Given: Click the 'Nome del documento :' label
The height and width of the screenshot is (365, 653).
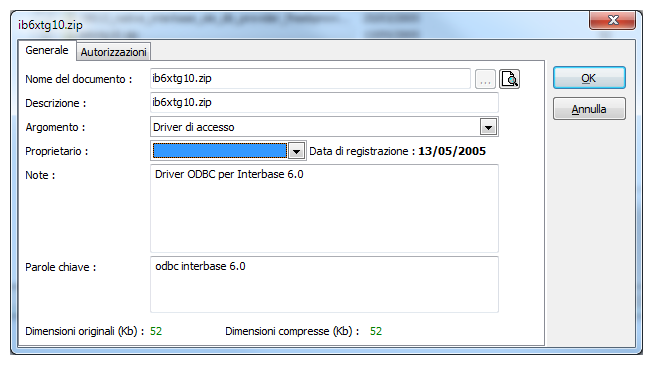Looking at the screenshot, I should point(79,79).
